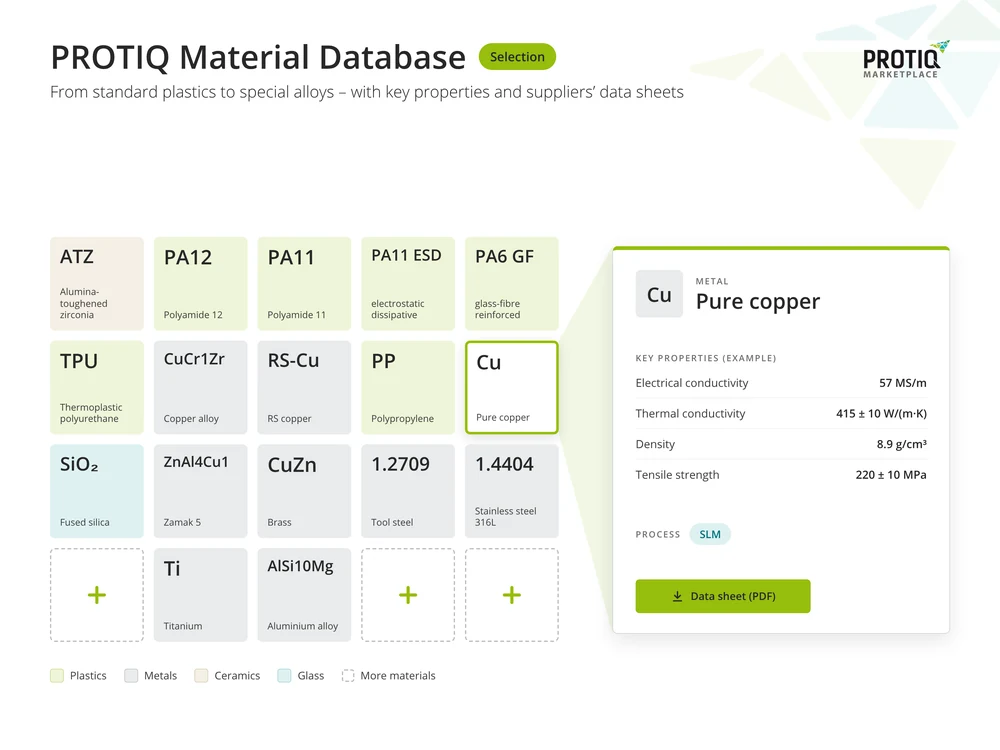Open the ATZ alumina-toughened zirconia tile
Viewport: 1000px width, 750px height.
pyautogui.click(x=97, y=284)
